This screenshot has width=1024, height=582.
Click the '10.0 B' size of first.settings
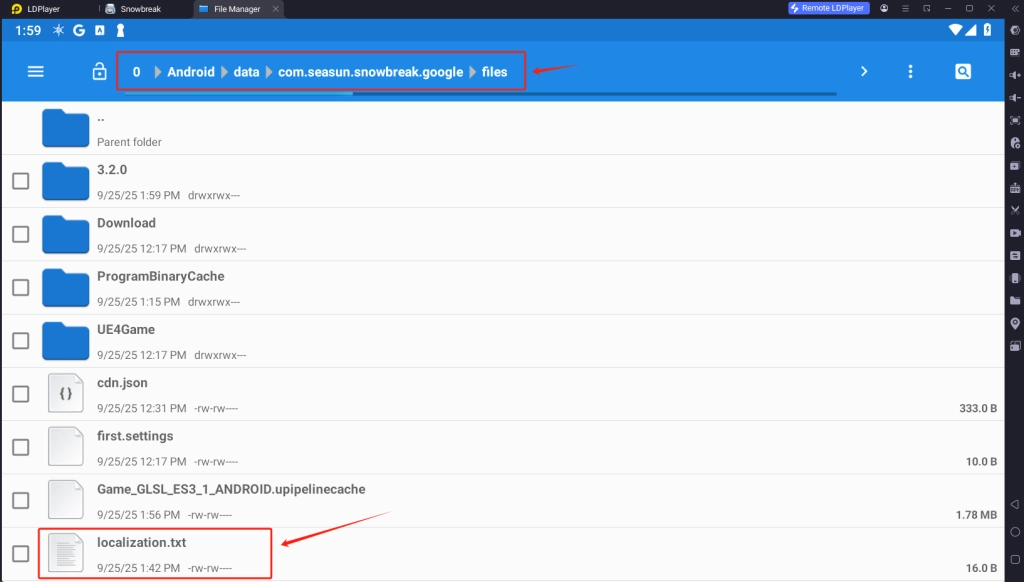click(x=982, y=462)
